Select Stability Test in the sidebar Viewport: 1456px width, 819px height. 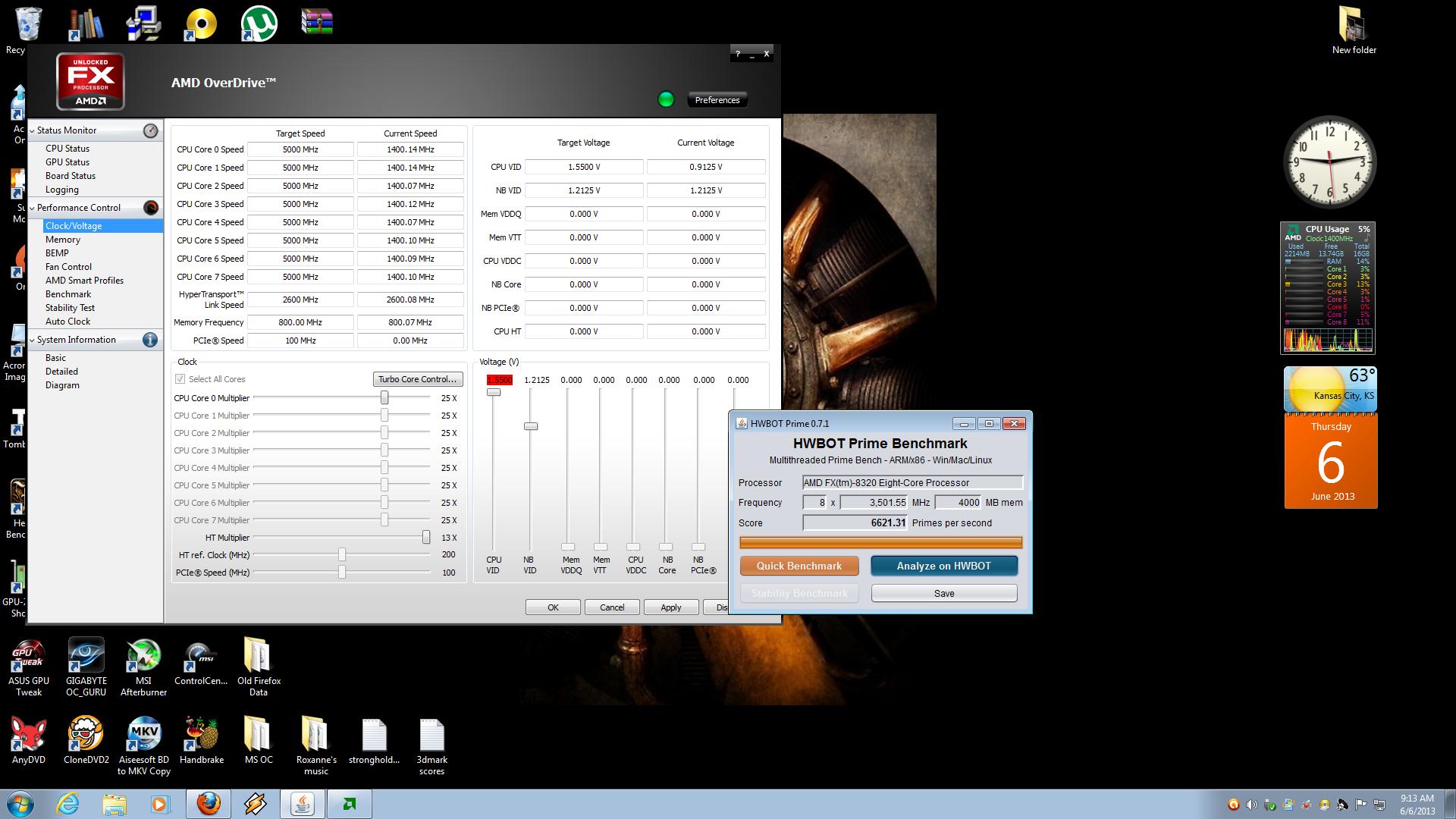(x=70, y=308)
